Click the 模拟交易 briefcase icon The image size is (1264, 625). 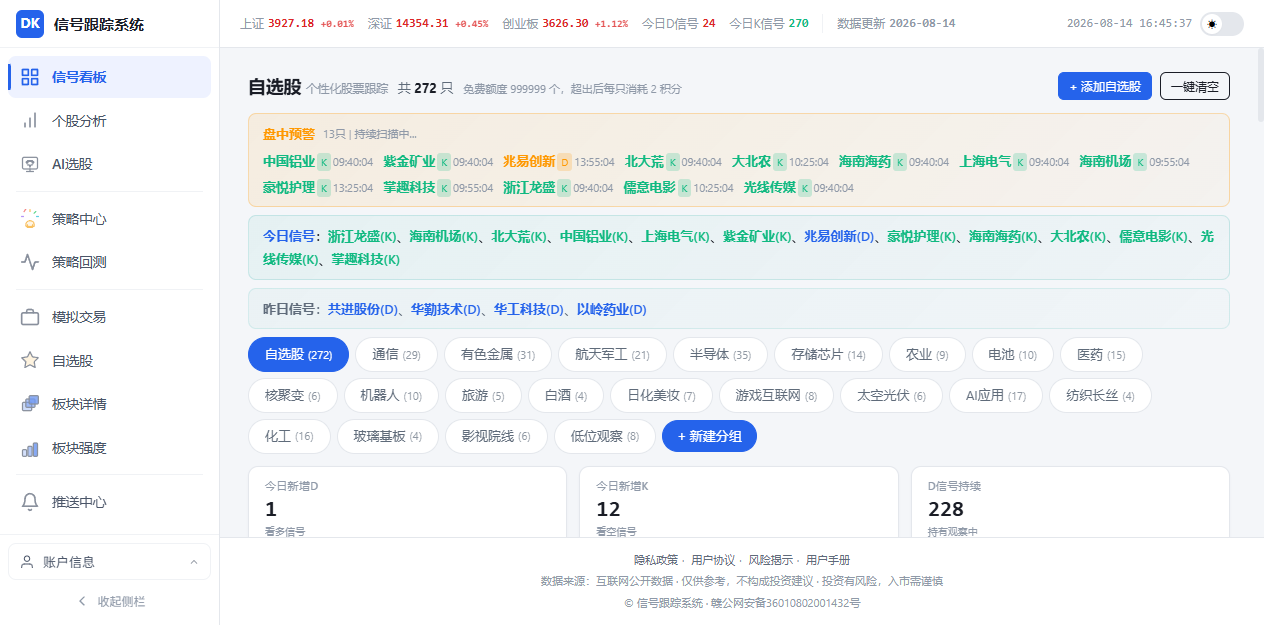(x=30, y=317)
